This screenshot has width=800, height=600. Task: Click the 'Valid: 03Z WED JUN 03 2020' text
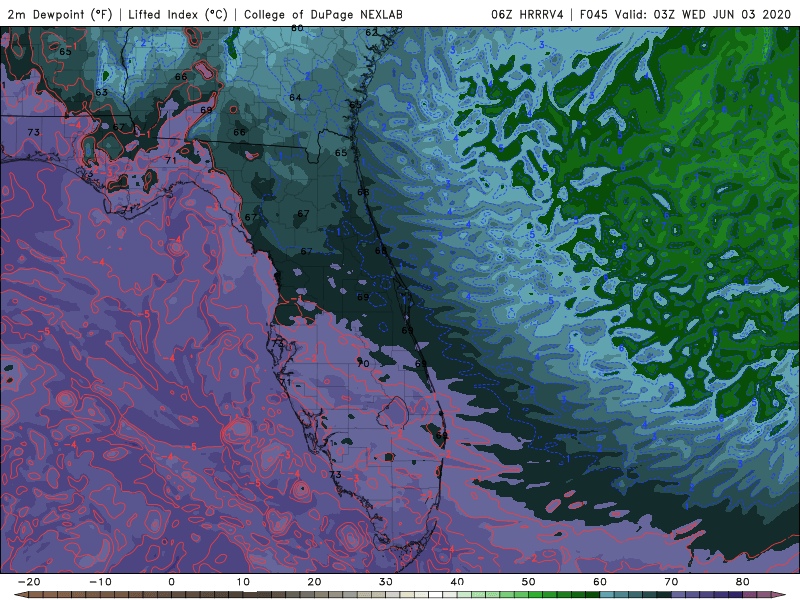click(703, 14)
